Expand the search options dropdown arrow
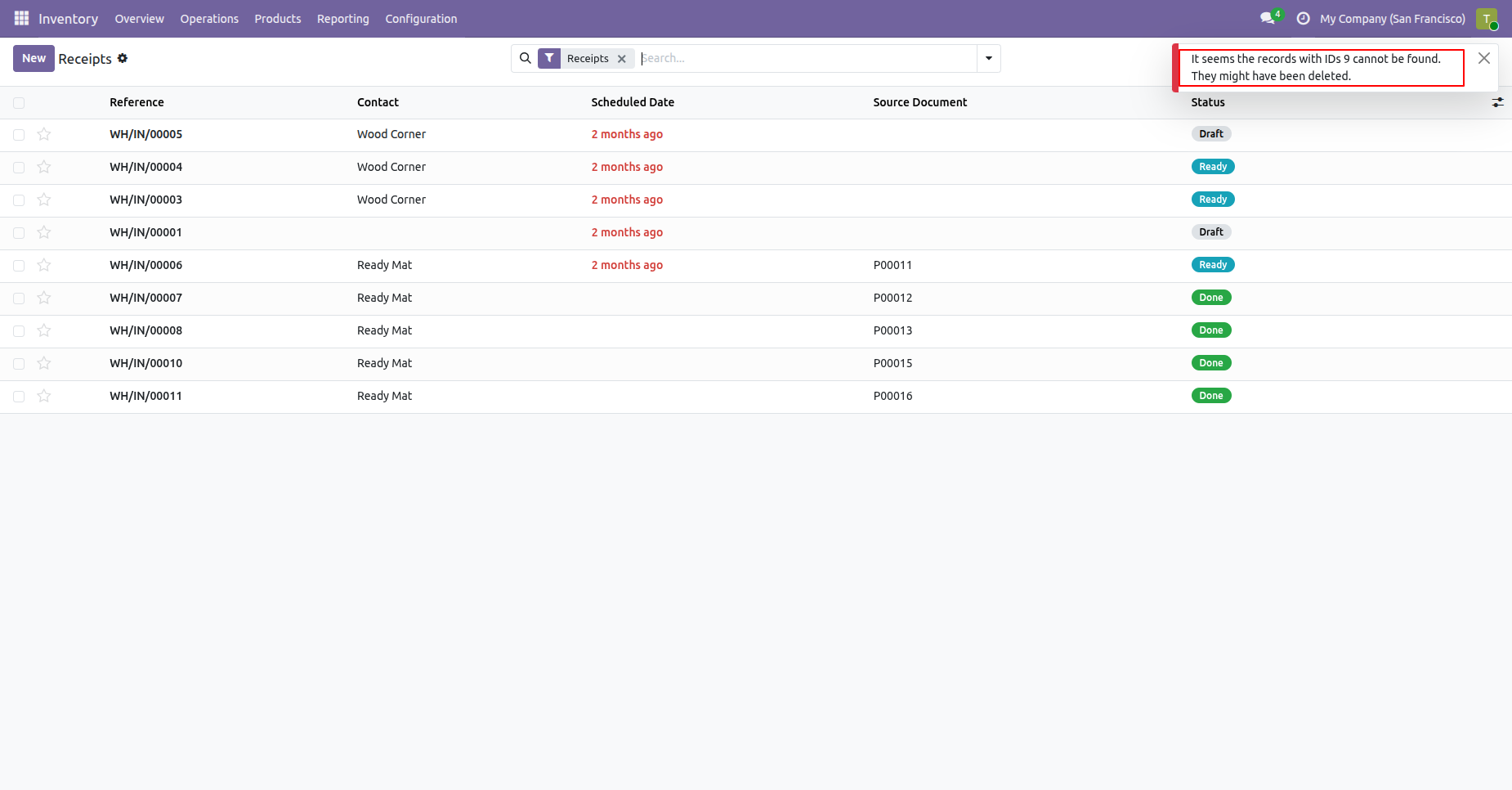The image size is (1512, 790). (x=989, y=58)
